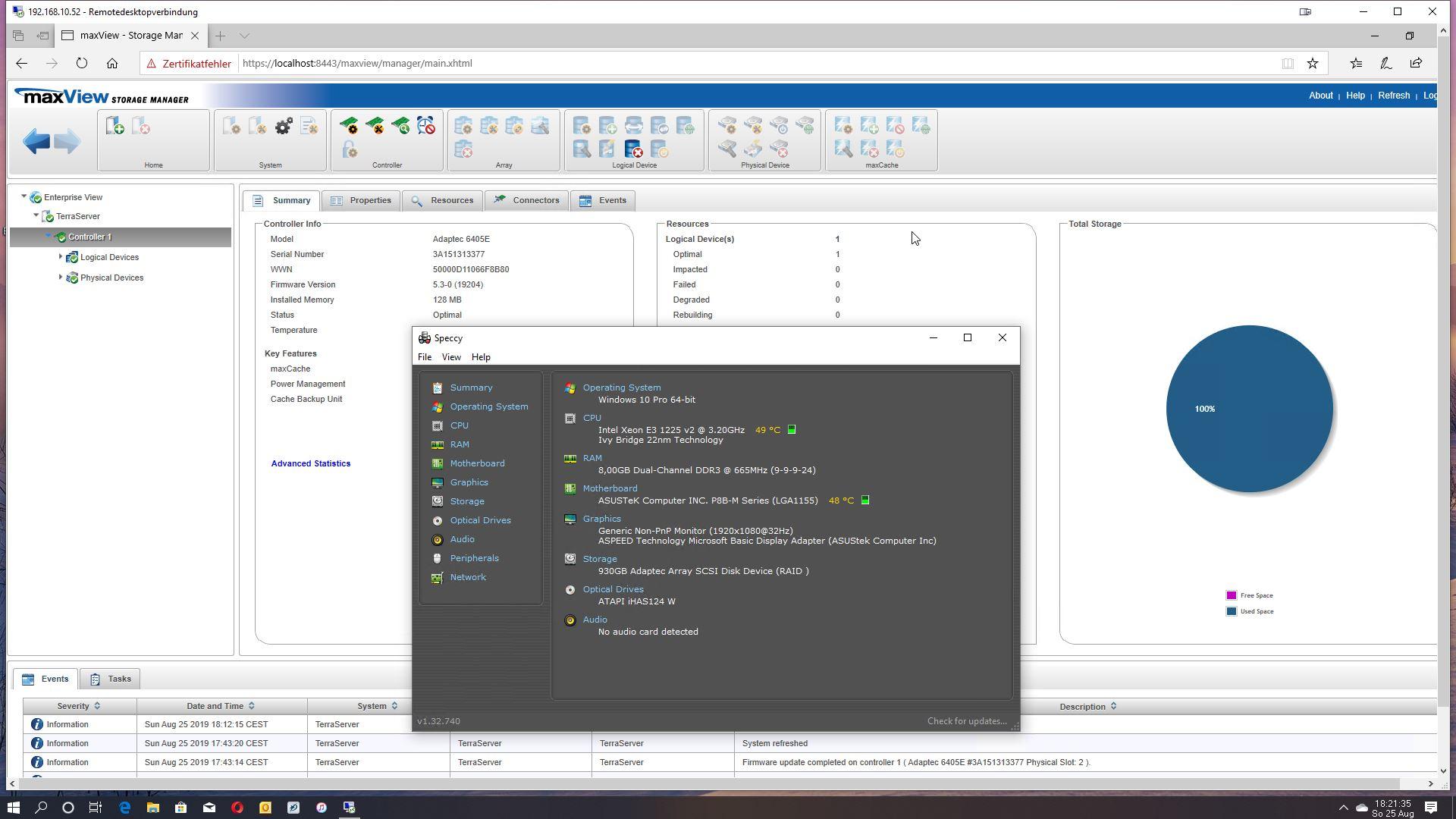Expand the Logical Devices tree node
The width and height of the screenshot is (1456, 819).
coord(61,257)
